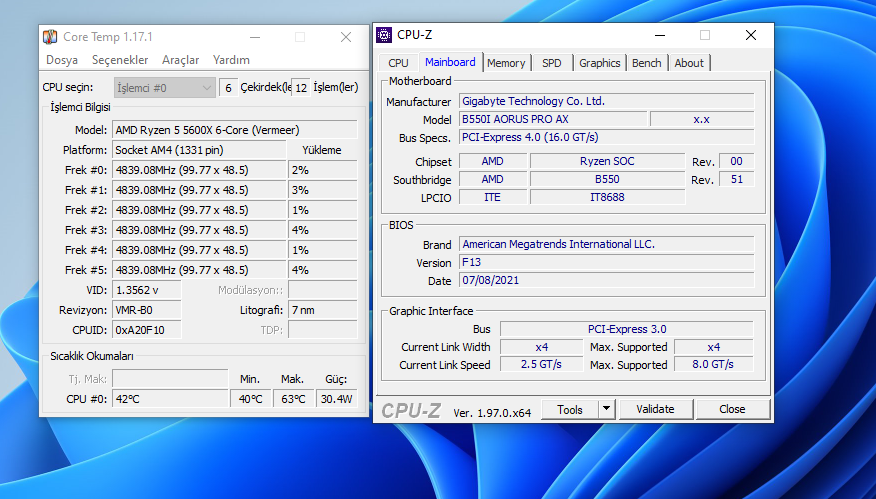This screenshot has height=499, width=876.
Task: Click the Close button in CPU-Z
Action: [732, 410]
